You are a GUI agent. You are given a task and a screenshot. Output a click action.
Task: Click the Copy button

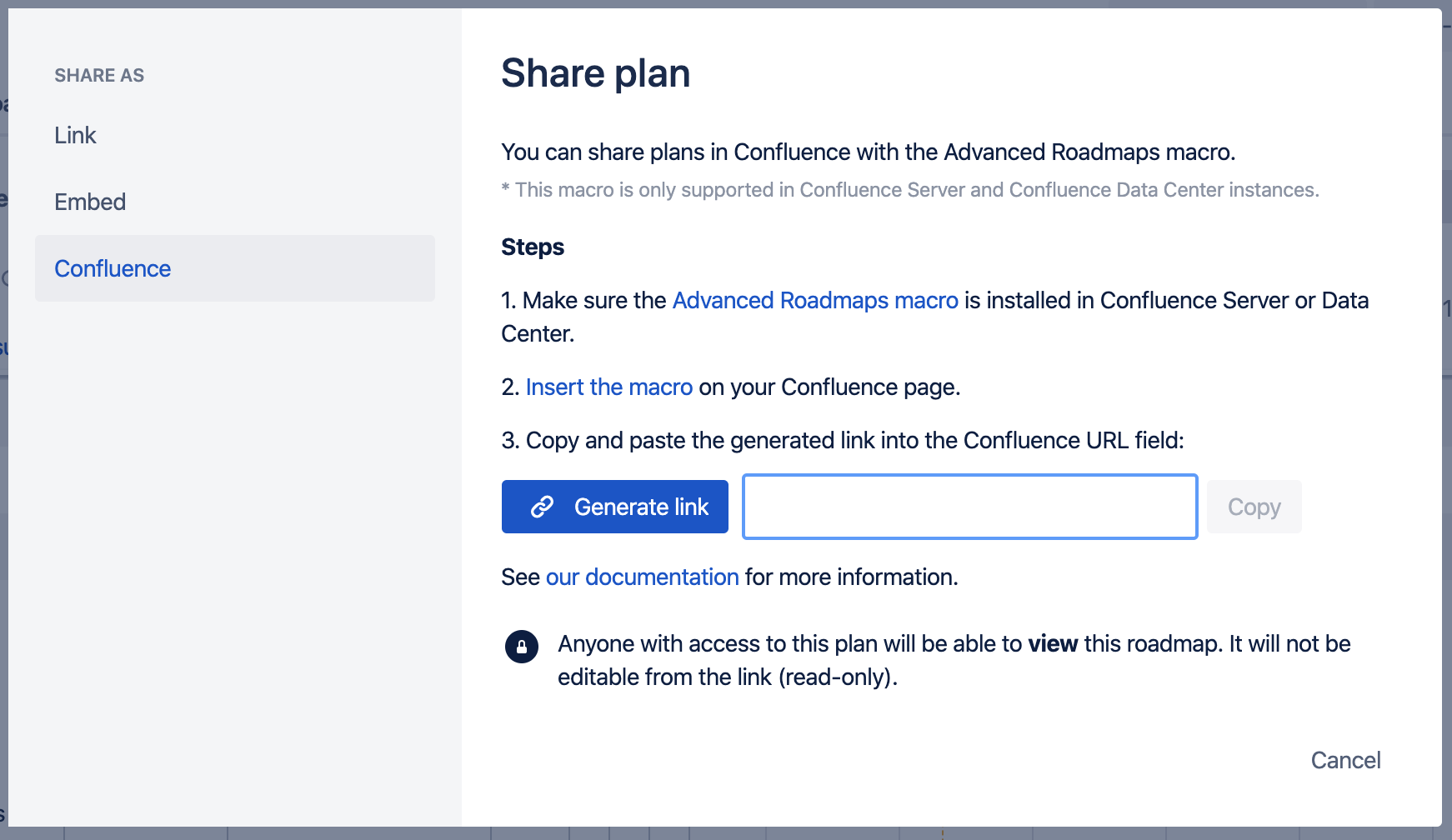1254,507
